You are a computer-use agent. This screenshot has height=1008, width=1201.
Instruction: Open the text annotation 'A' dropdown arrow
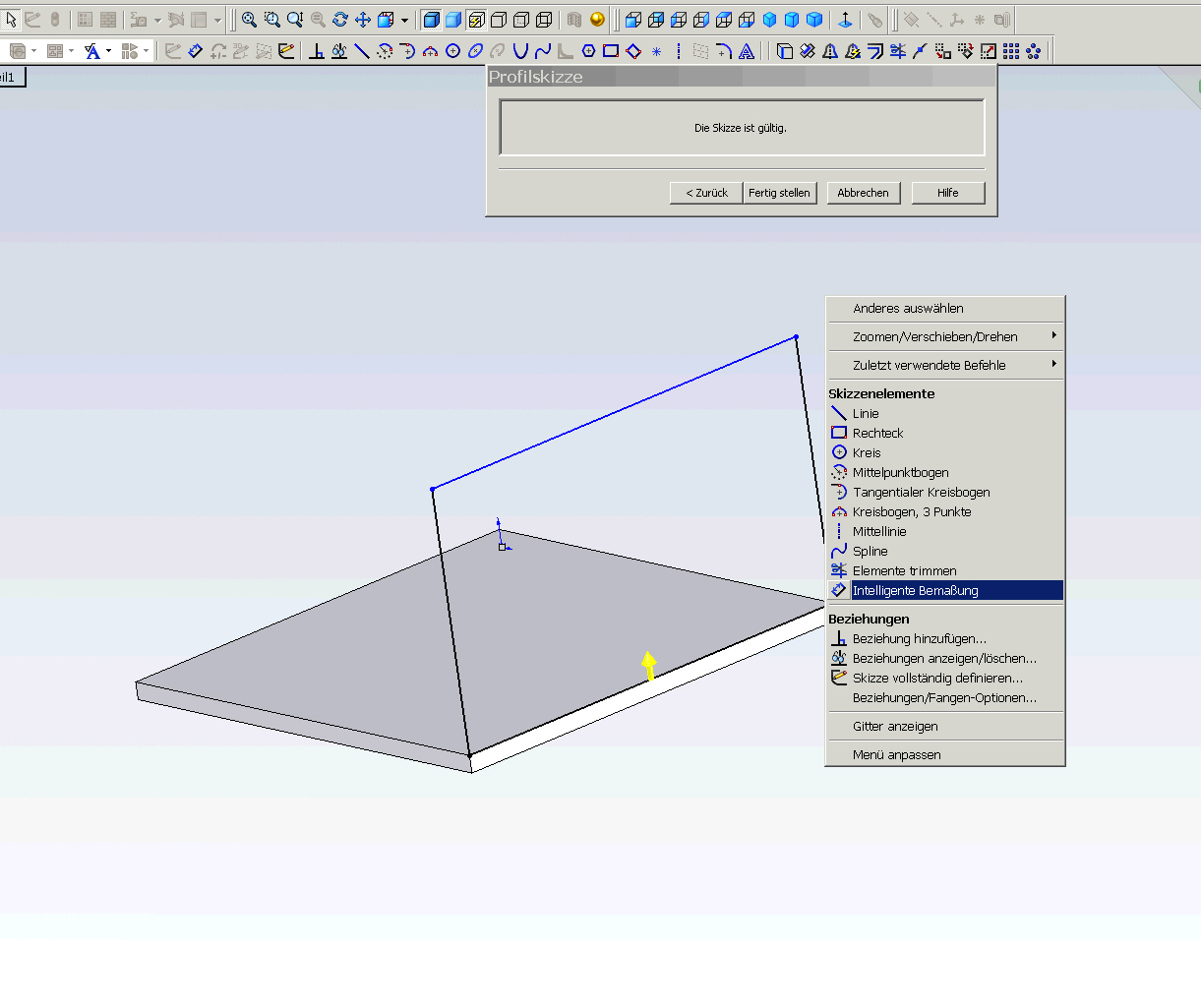(x=108, y=50)
